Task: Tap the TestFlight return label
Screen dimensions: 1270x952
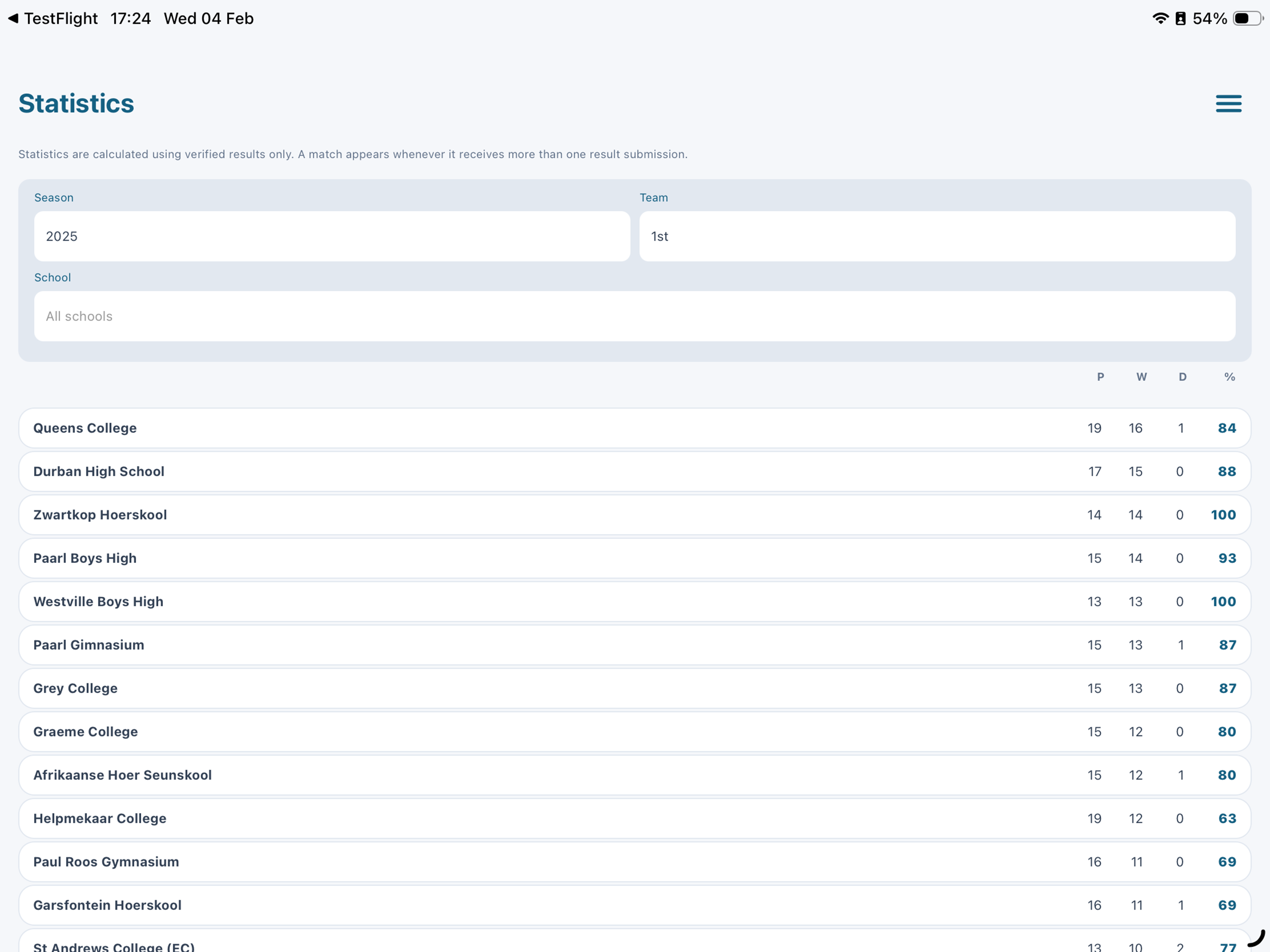Action: [x=61, y=18]
